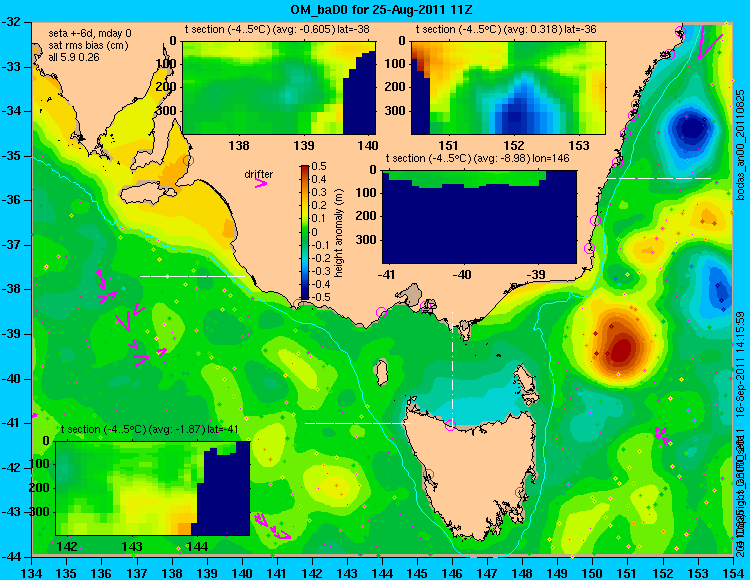Click the -40 tick under the lon=146 inset
The image size is (750, 580).
coord(462,275)
